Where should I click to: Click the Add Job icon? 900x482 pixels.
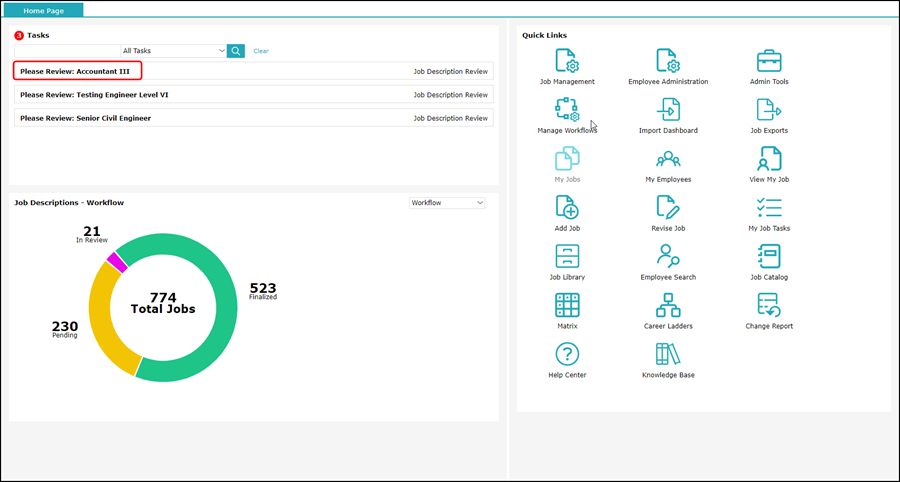[x=567, y=208]
